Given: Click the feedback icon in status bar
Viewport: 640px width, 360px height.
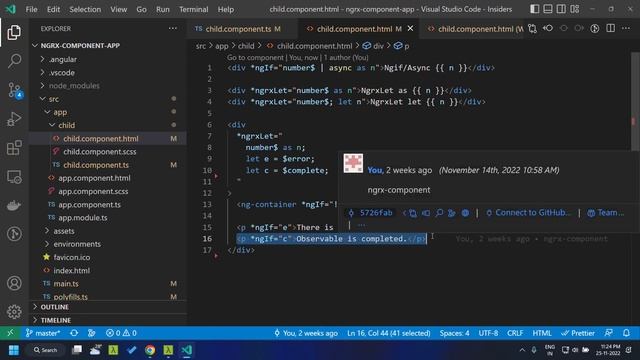Looking at the screenshot, I should [609, 333].
